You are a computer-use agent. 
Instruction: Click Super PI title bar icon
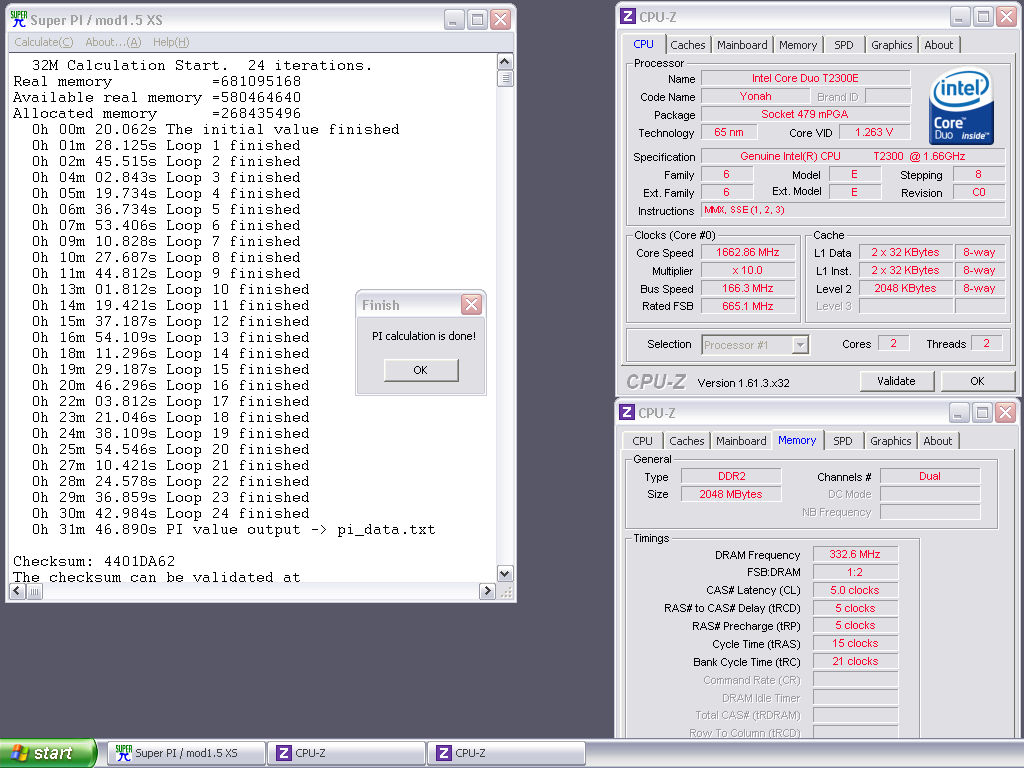pos(18,20)
